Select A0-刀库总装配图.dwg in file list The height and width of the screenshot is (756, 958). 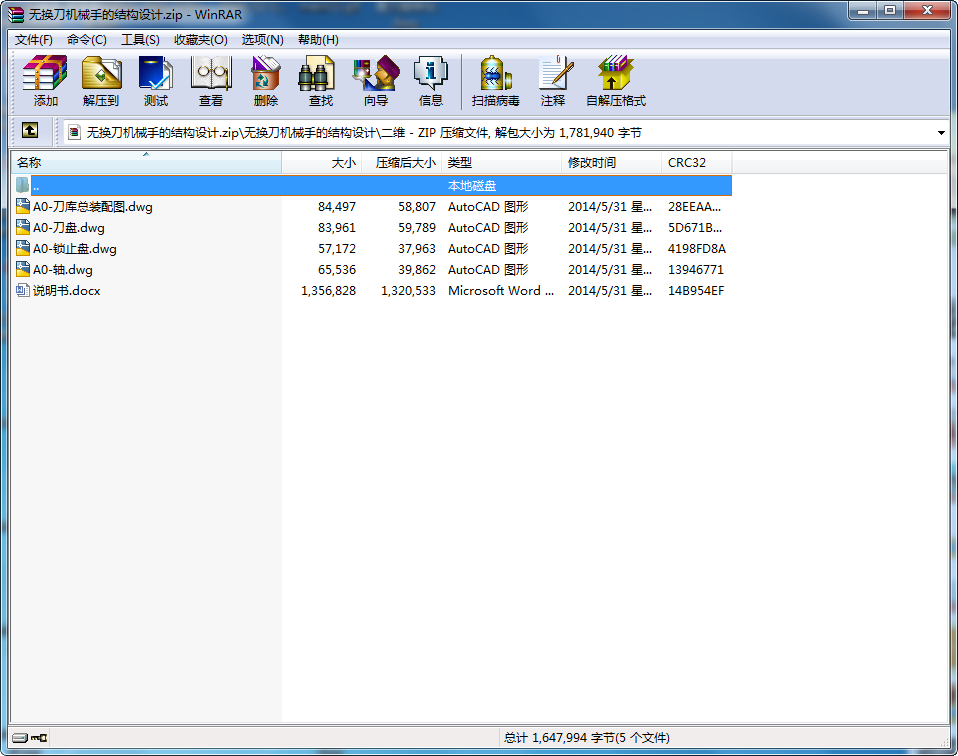pos(92,207)
